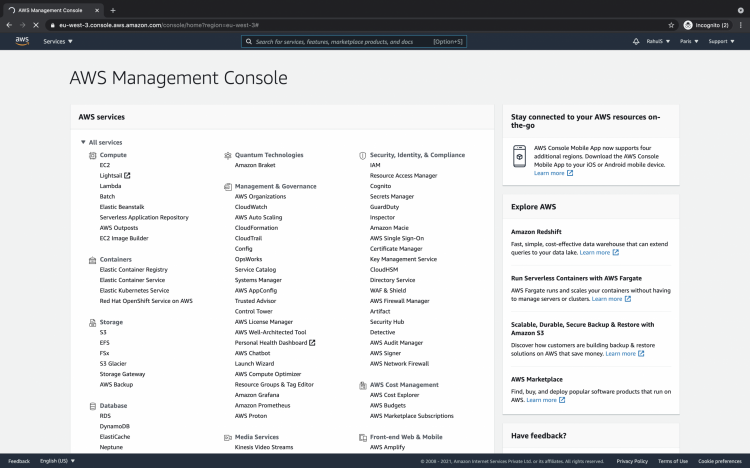
Task: Open the GuardDuty service link
Action: tap(385, 207)
